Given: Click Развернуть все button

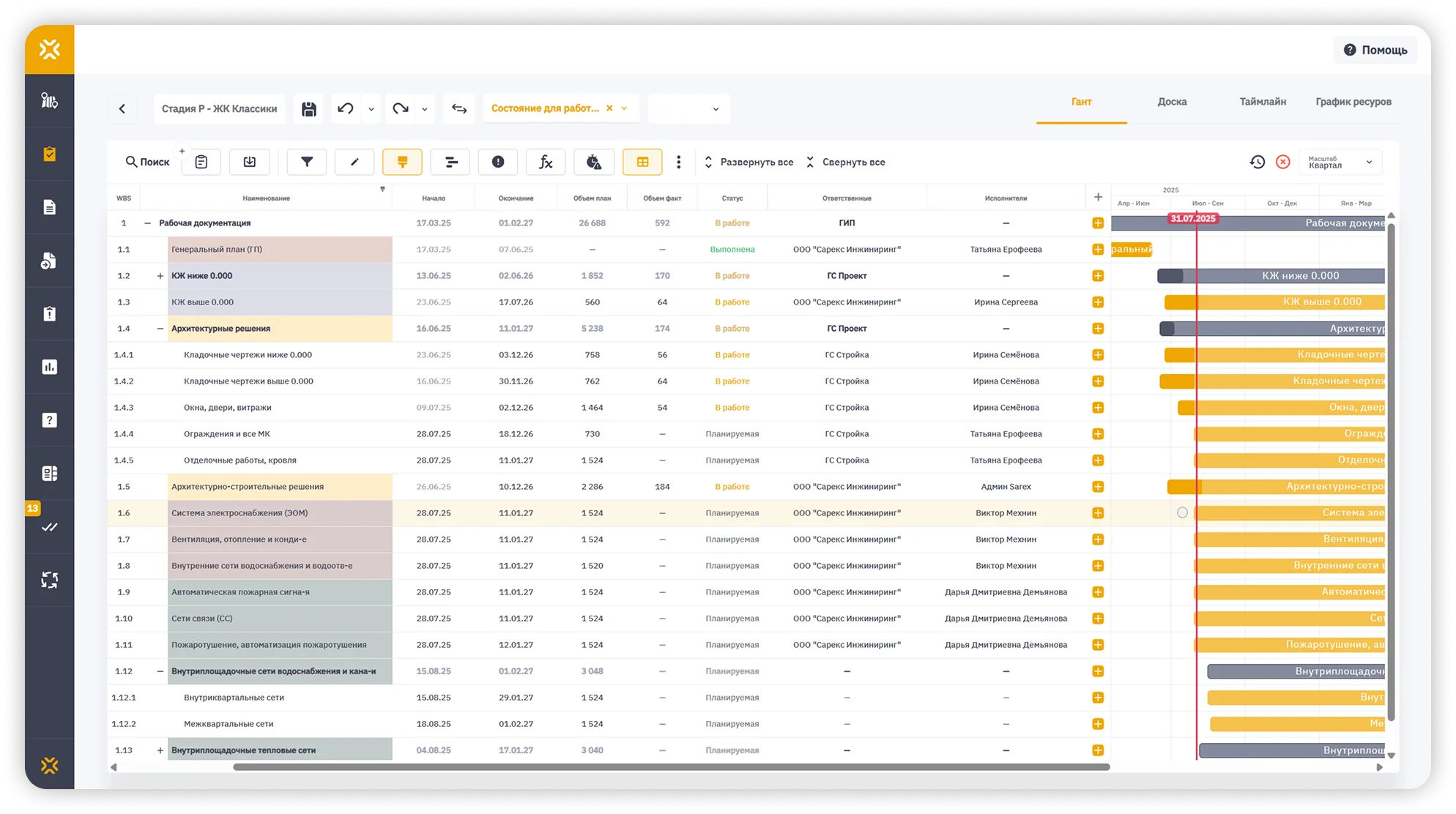Looking at the screenshot, I should click(749, 163).
